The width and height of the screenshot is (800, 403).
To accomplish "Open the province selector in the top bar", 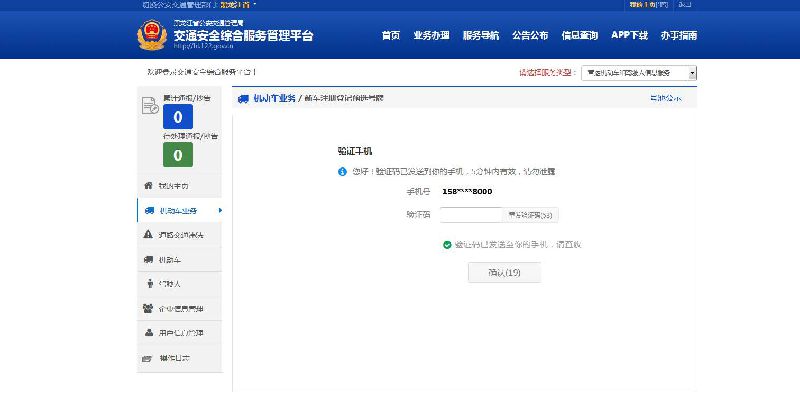I will point(238,5).
